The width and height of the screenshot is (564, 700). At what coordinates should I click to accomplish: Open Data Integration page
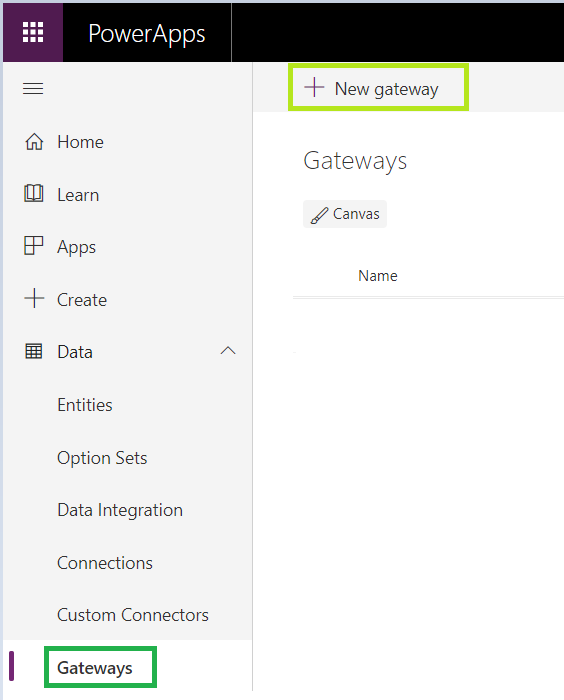[x=120, y=510]
